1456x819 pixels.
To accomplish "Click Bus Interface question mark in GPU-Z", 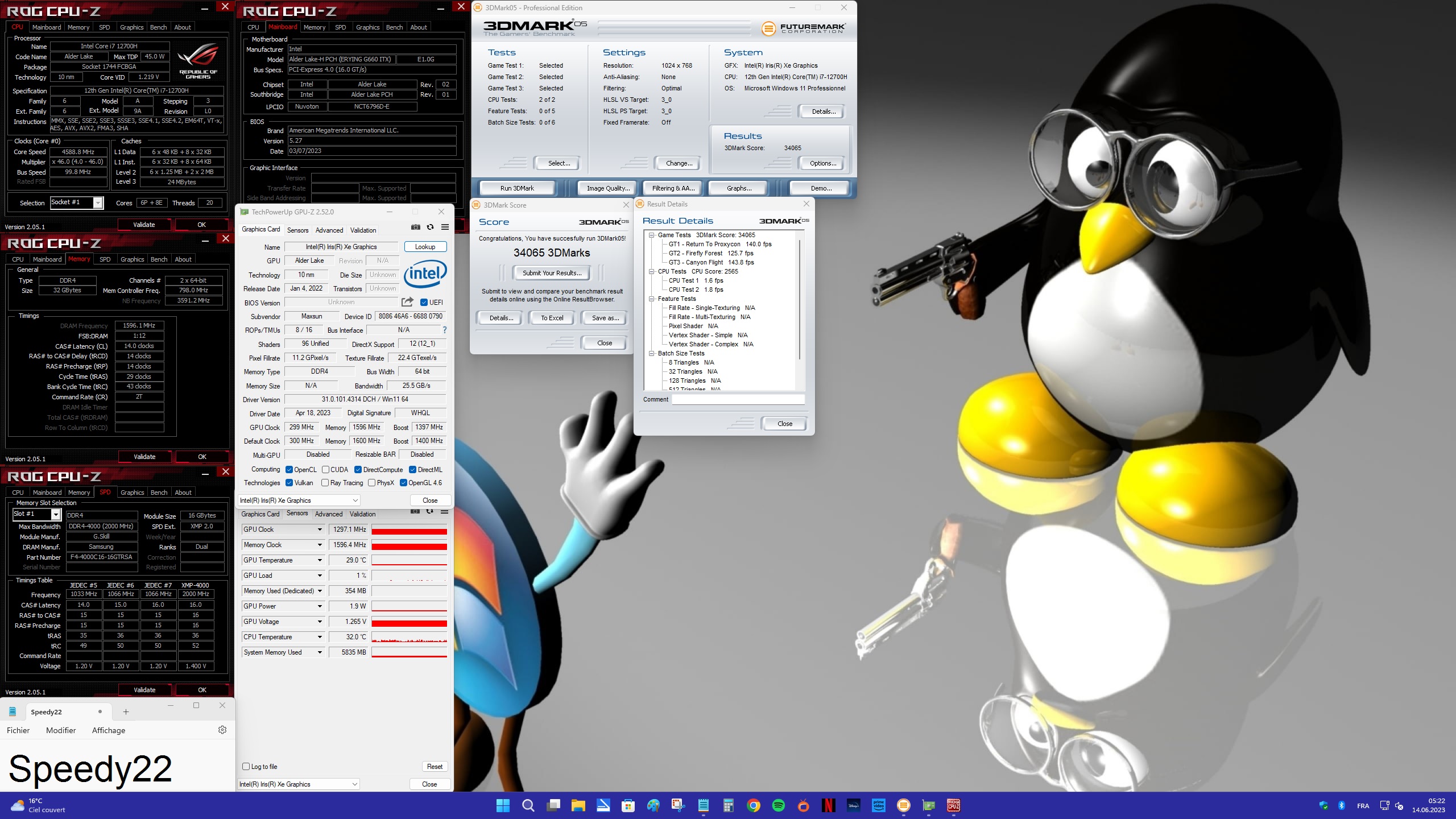I will tap(445, 330).
